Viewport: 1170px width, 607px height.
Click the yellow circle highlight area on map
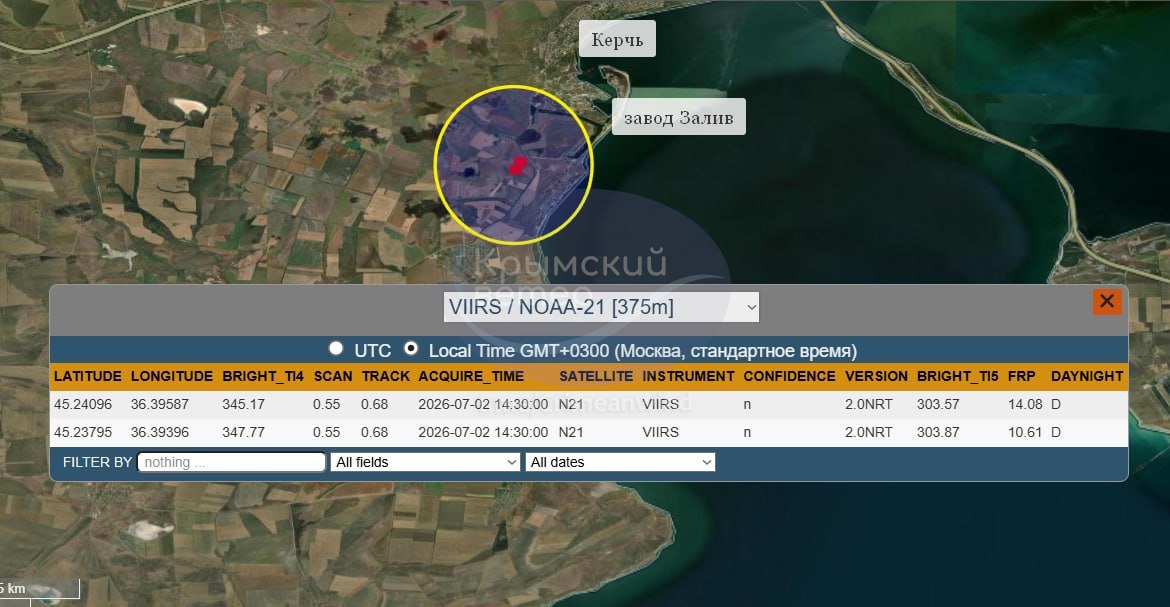click(513, 165)
